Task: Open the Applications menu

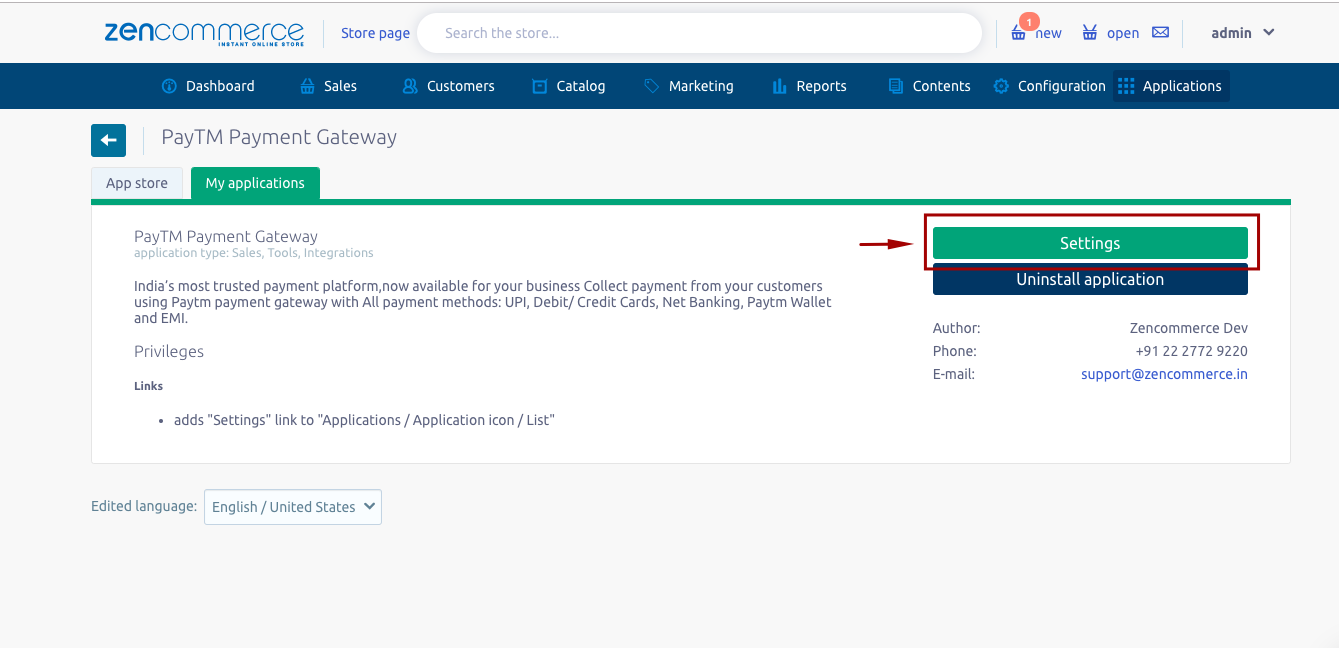Action: click(1171, 86)
